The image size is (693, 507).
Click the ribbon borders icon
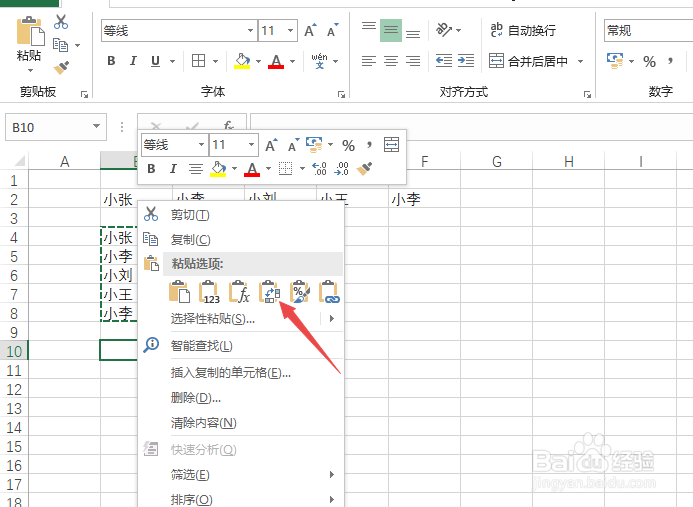(198, 61)
